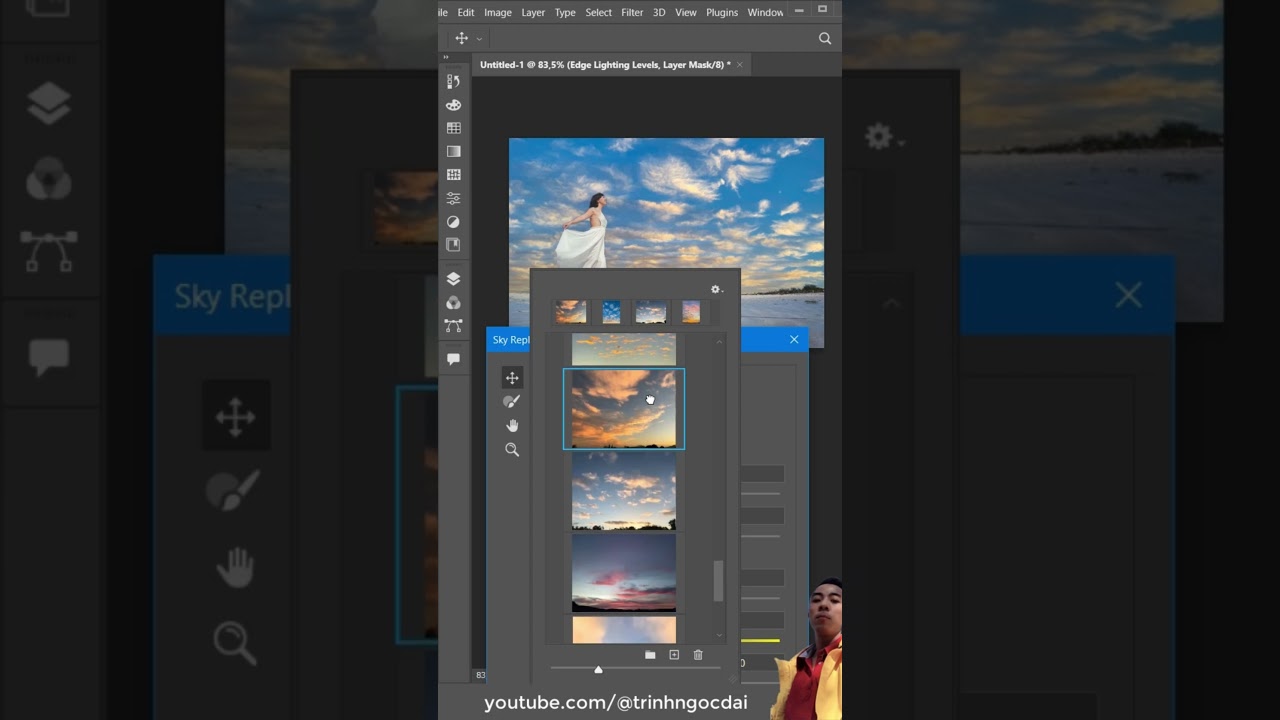Open the Swatches grid panel icon
Image resolution: width=1280 pixels, height=720 pixels.
click(x=453, y=128)
